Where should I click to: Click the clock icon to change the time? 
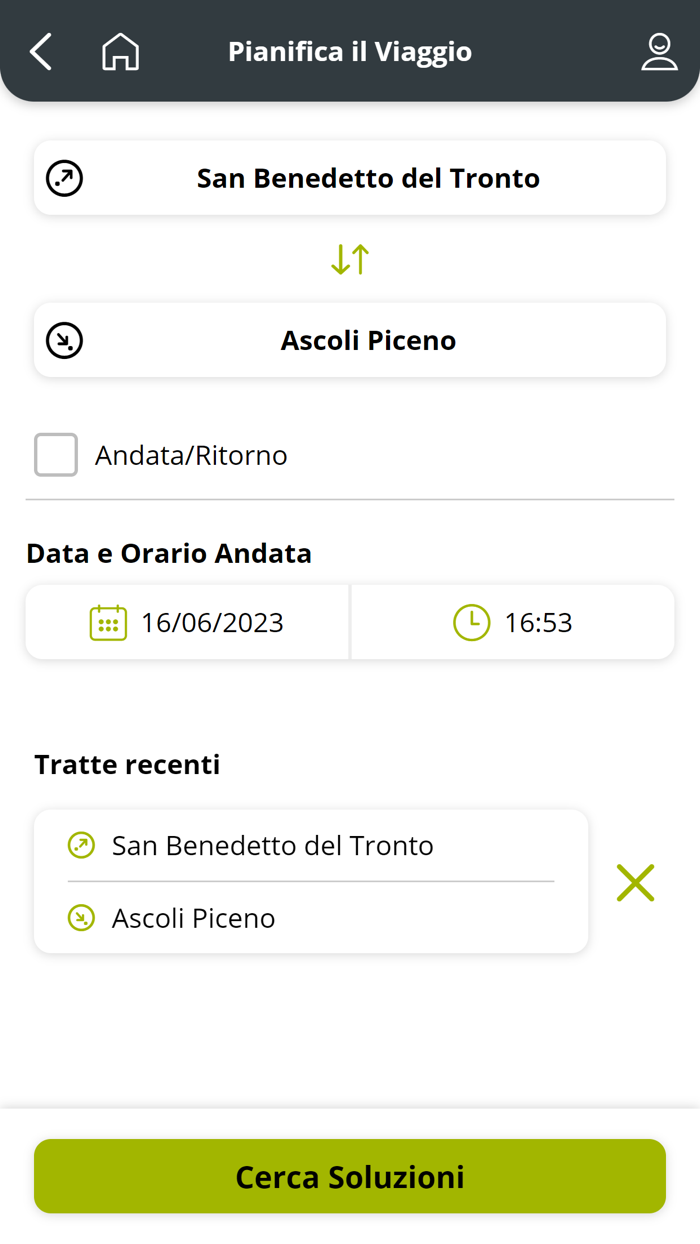pyautogui.click(x=470, y=621)
